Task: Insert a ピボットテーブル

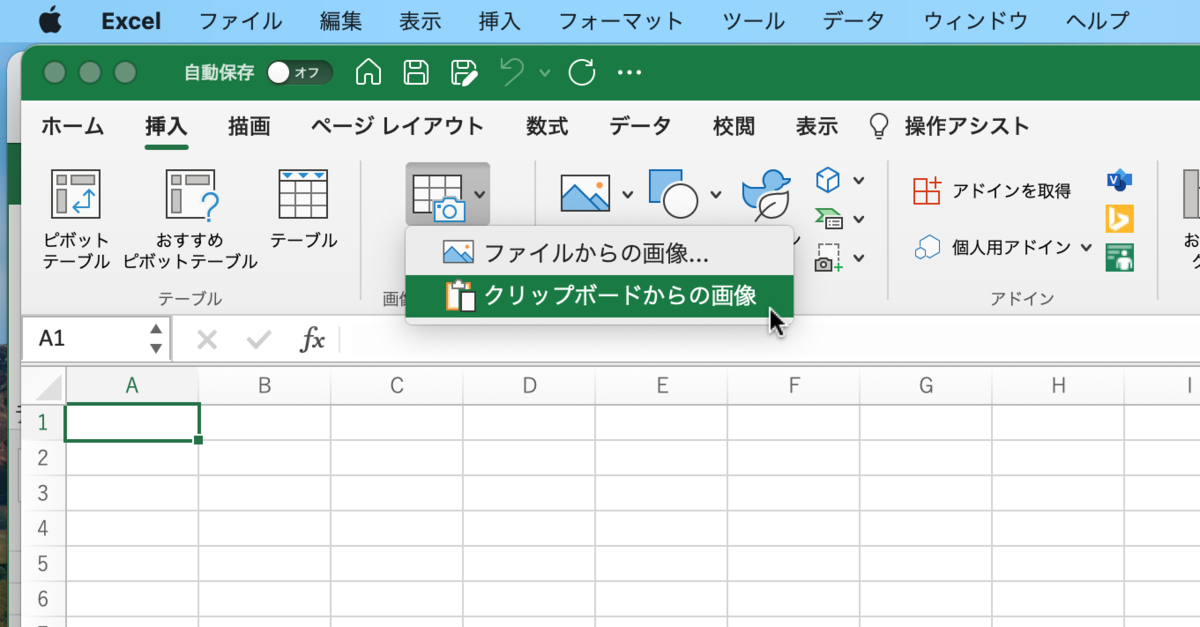Action: click(76, 218)
